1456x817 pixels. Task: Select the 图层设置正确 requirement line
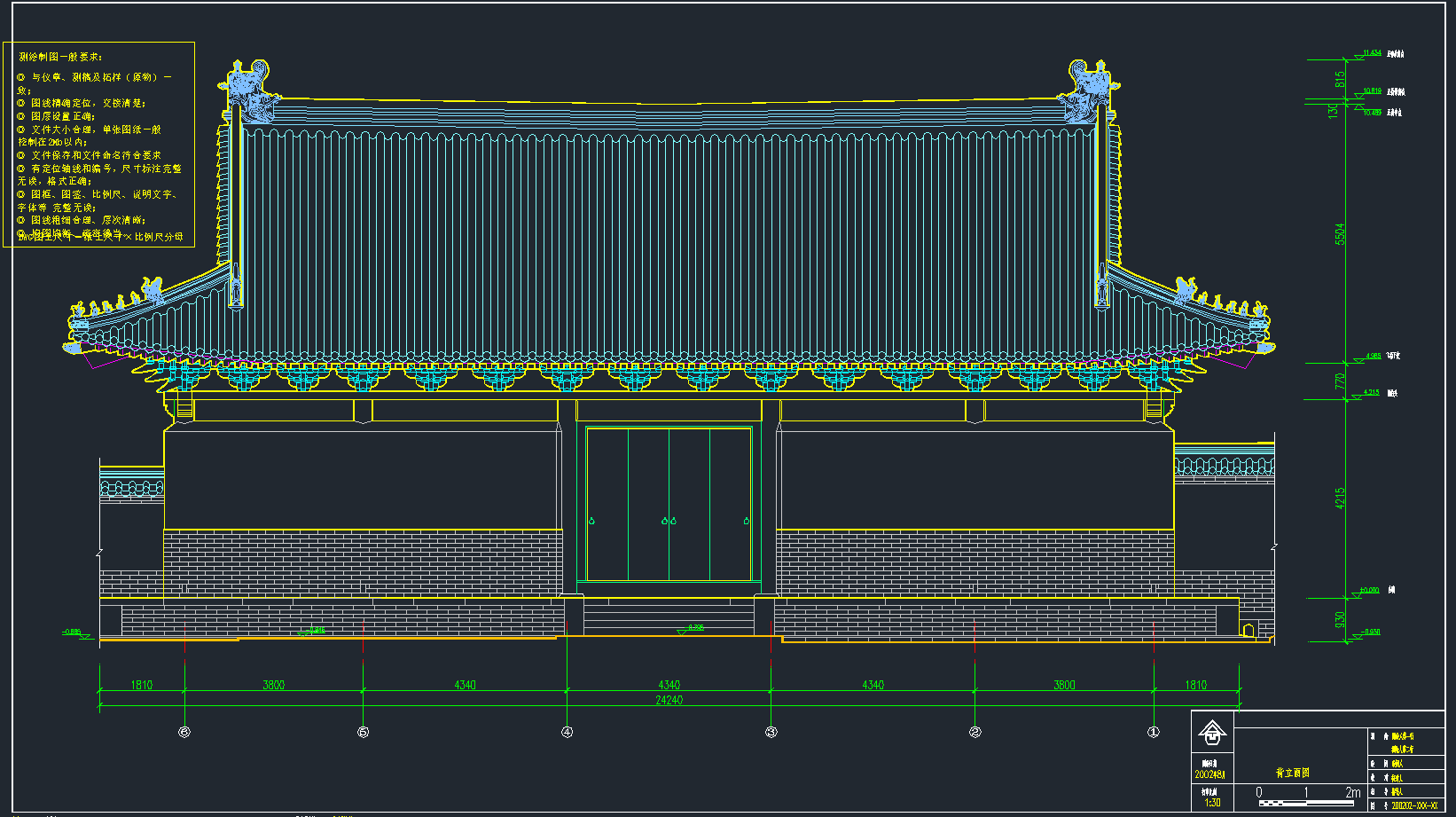(x=62, y=116)
